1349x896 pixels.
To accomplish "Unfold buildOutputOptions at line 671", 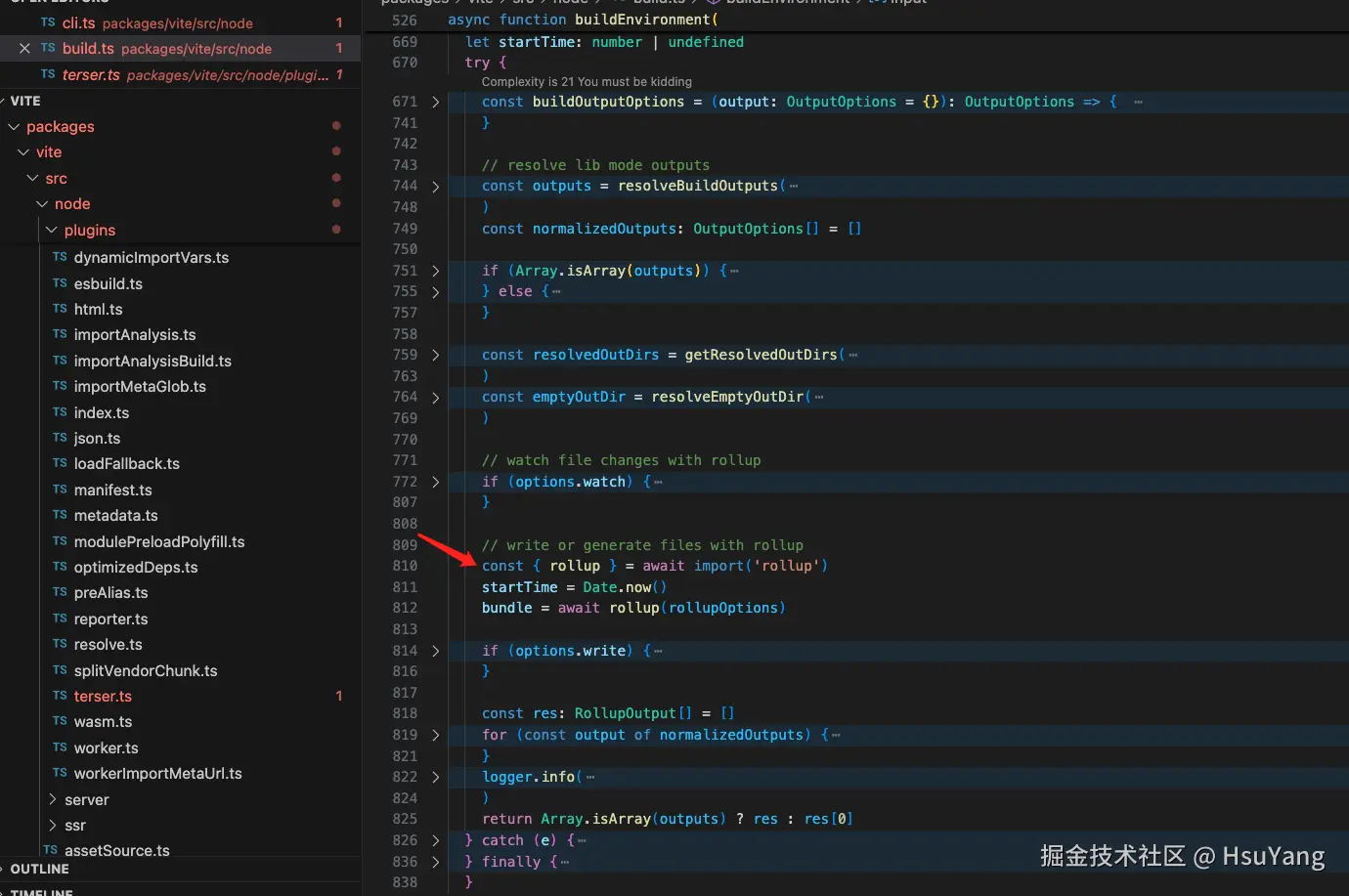I will point(435,102).
